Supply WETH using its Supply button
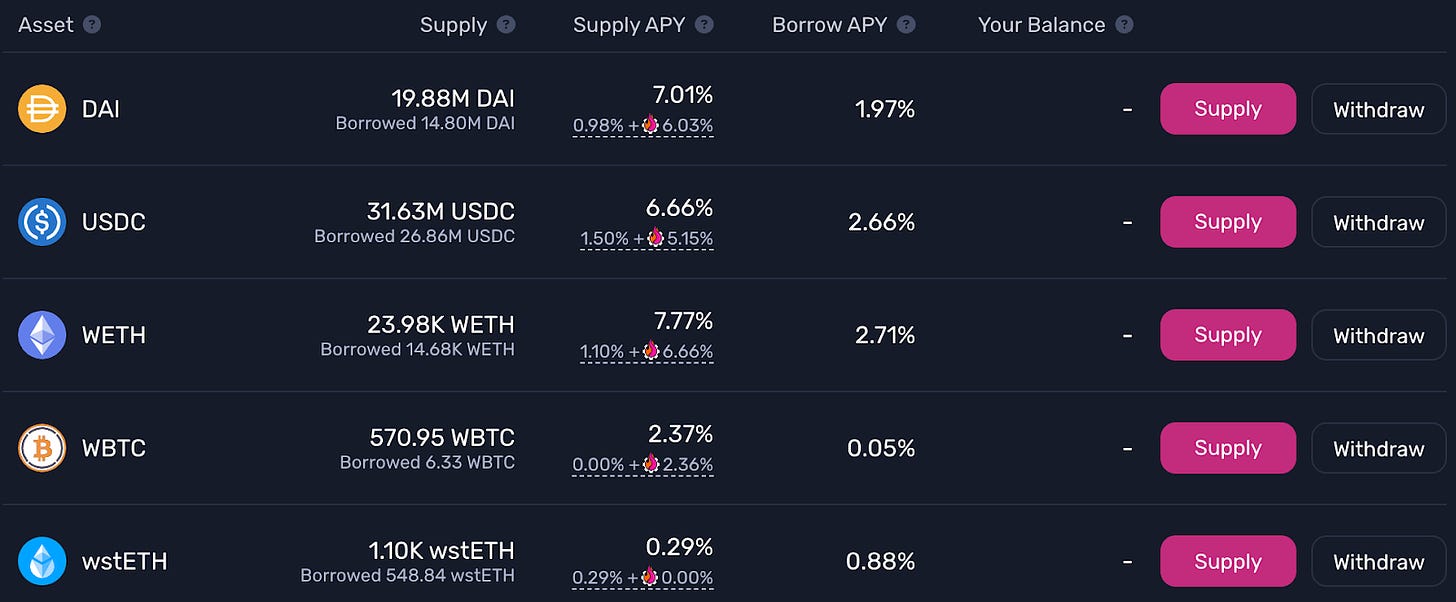 tap(1227, 335)
